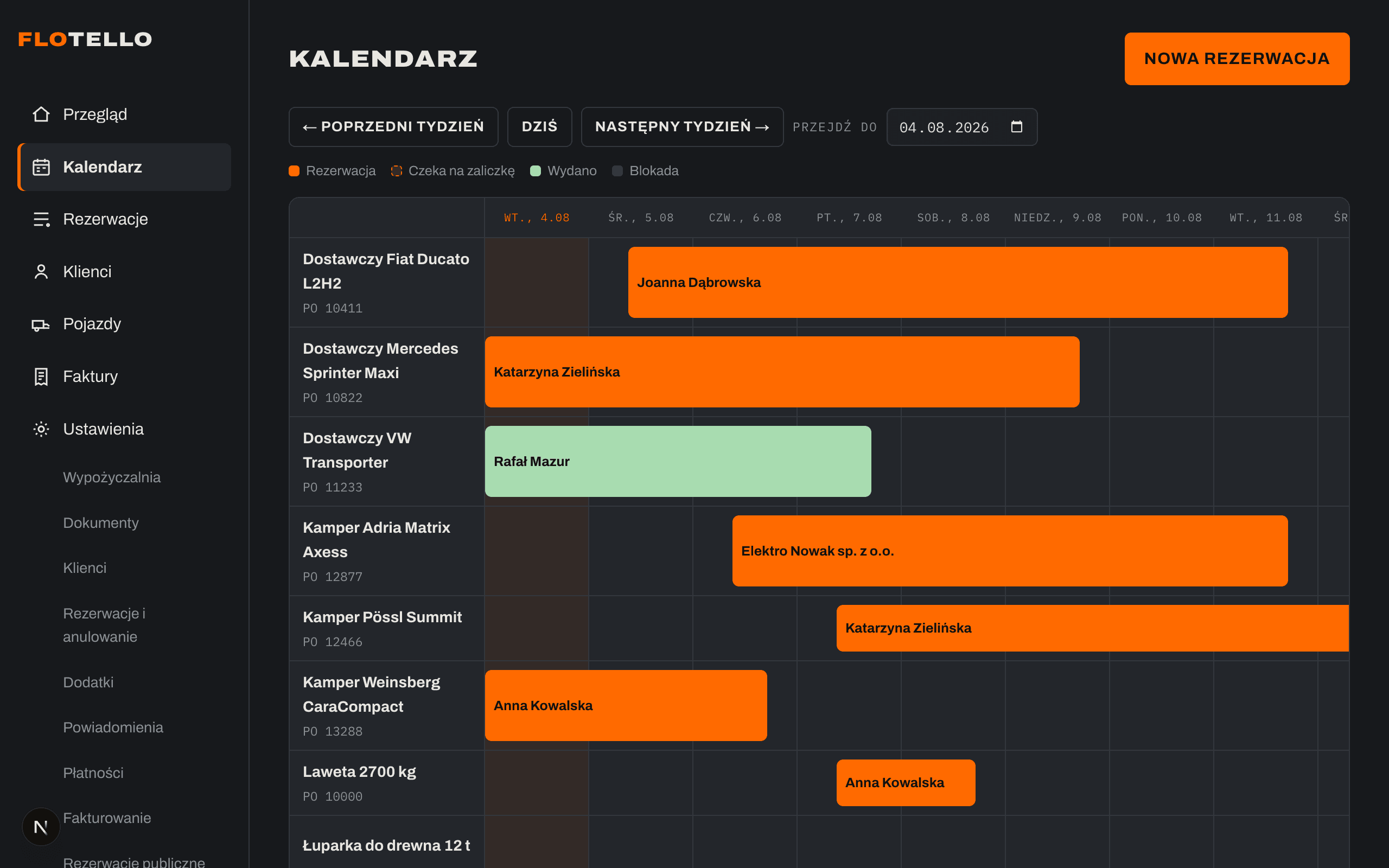Image resolution: width=1389 pixels, height=868 pixels.
Task: Open Katarzyna Zielińska reservation on Pössl Summit
Action: pos(1093,628)
